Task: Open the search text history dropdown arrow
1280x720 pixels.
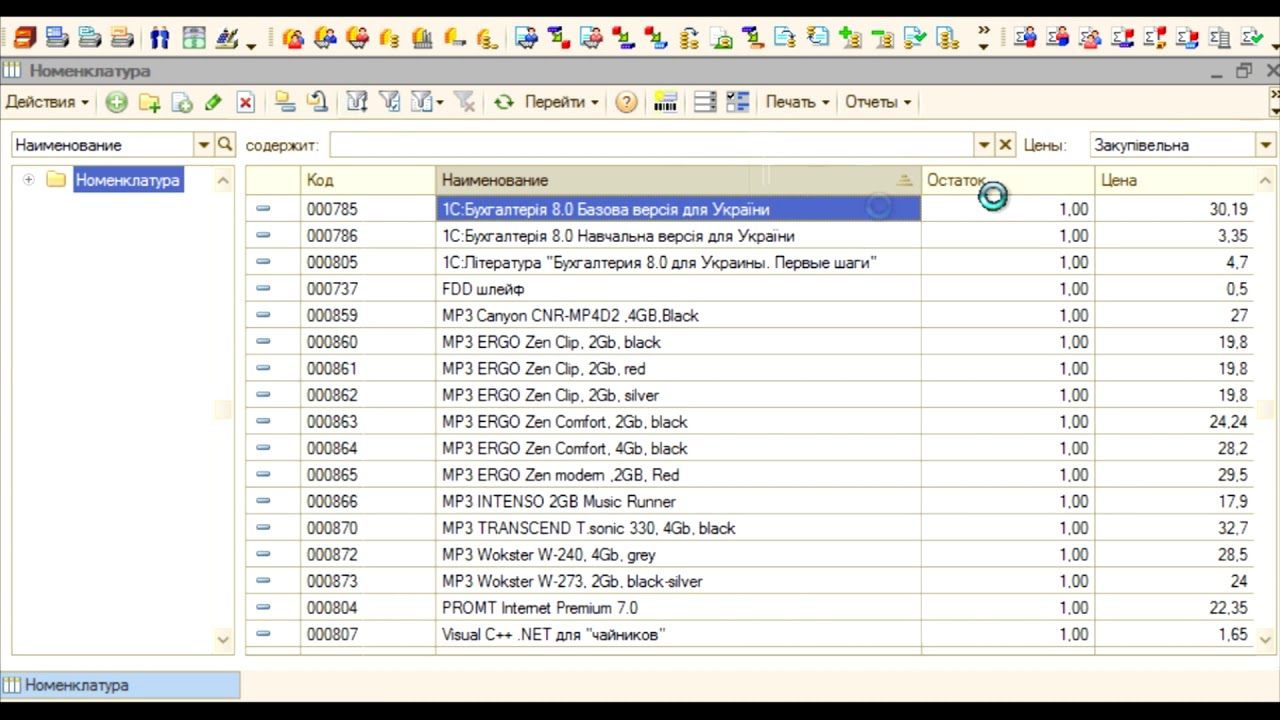Action: (984, 145)
